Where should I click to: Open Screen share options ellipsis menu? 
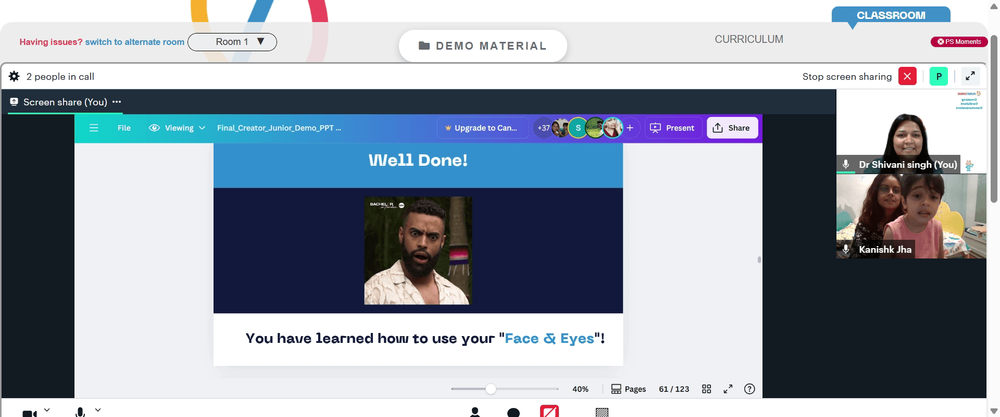click(x=117, y=102)
